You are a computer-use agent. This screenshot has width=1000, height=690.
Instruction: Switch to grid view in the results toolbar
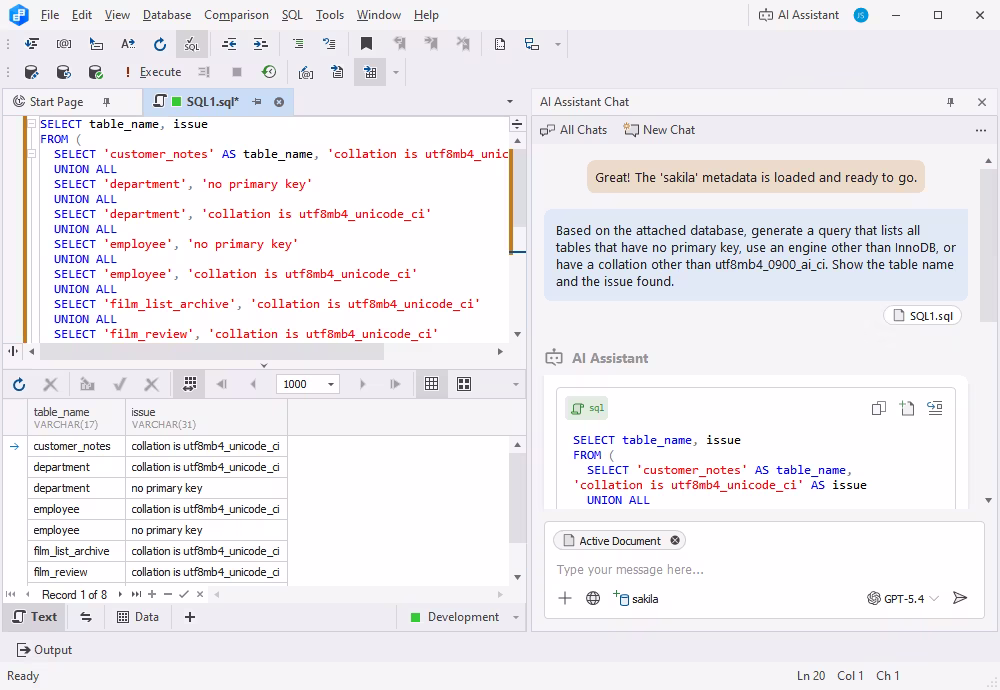[432, 384]
